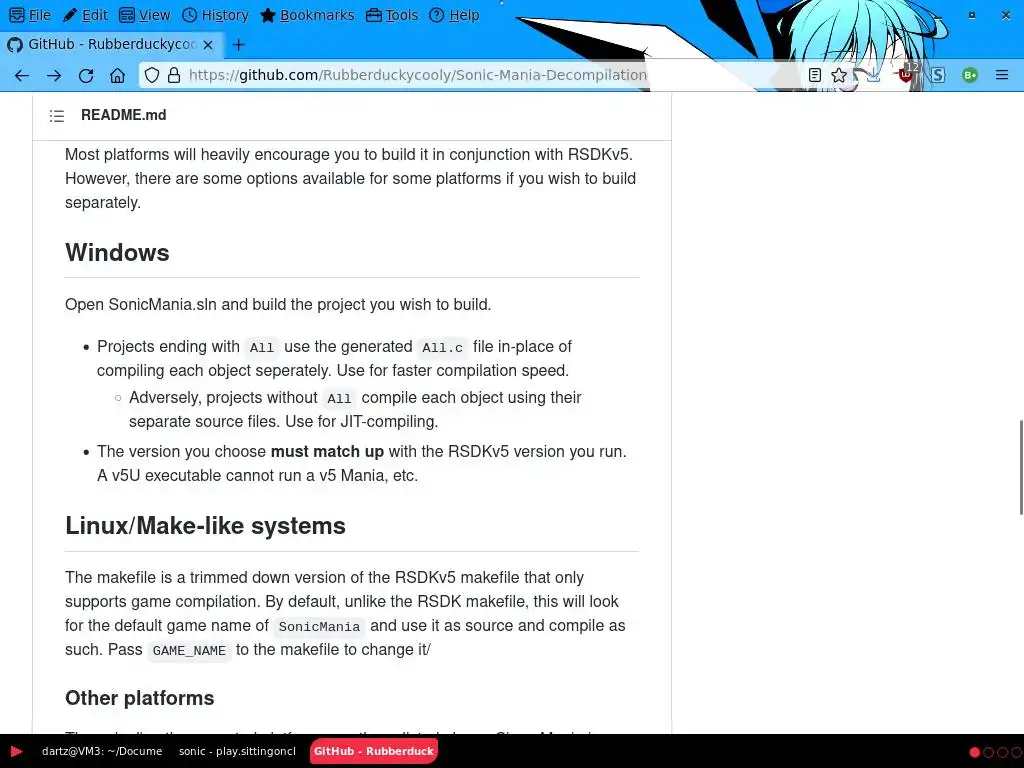Click the Other platforms heading
This screenshot has width=1024, height=768.
(x=139, y=698)
